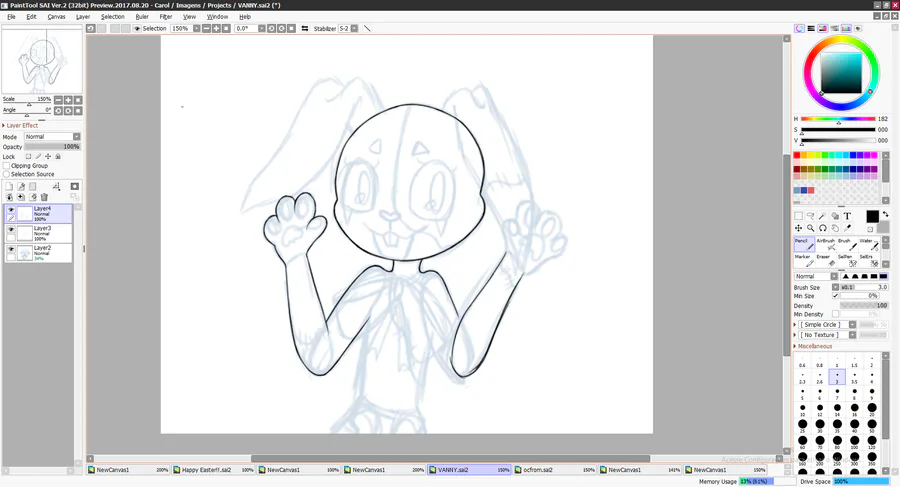
Task: Toggle the lock transparency icon
Action: click(28, 156)
